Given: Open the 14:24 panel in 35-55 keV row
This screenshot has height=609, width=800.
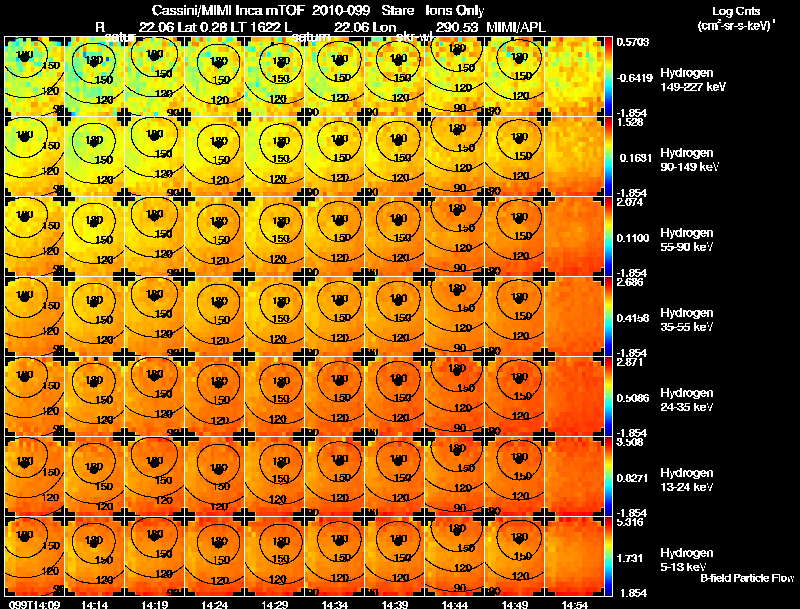Looking at the screenshot, I should pyautogui.click(x=214, y=316).
